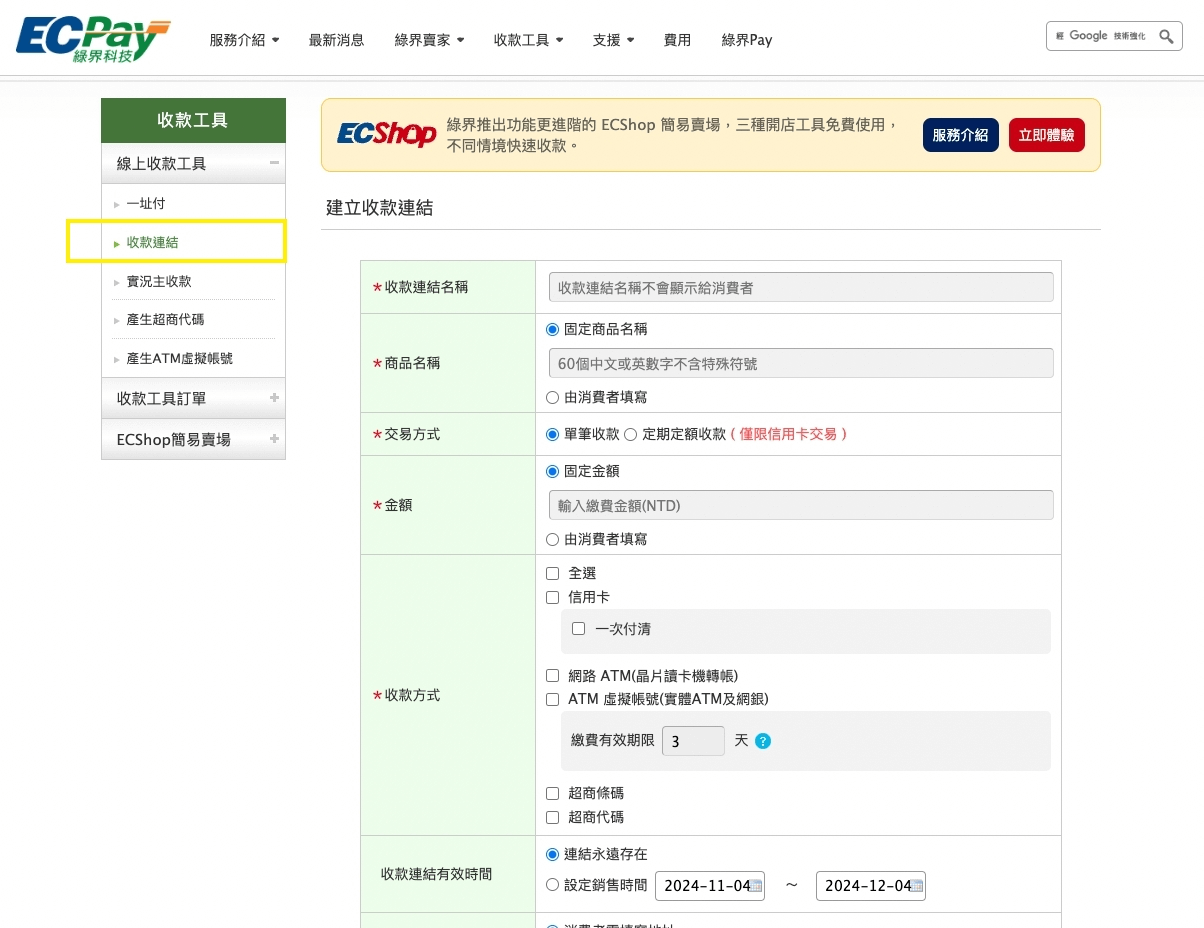Click the end date field 2024-12-04
The height and width of the screenshot is (928, 1204).
tap(870, 886)
